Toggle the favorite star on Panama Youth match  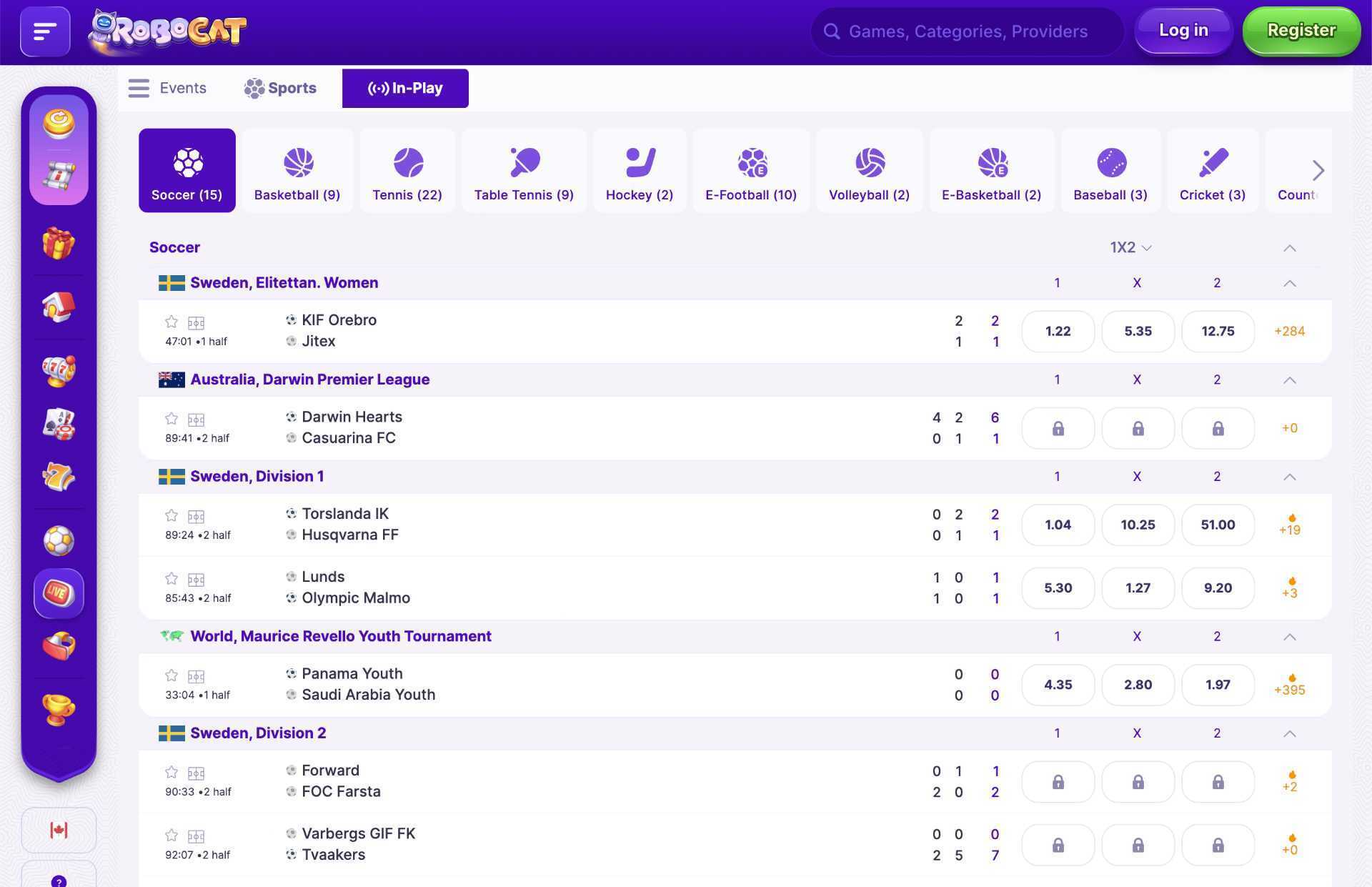click(171, 675)
